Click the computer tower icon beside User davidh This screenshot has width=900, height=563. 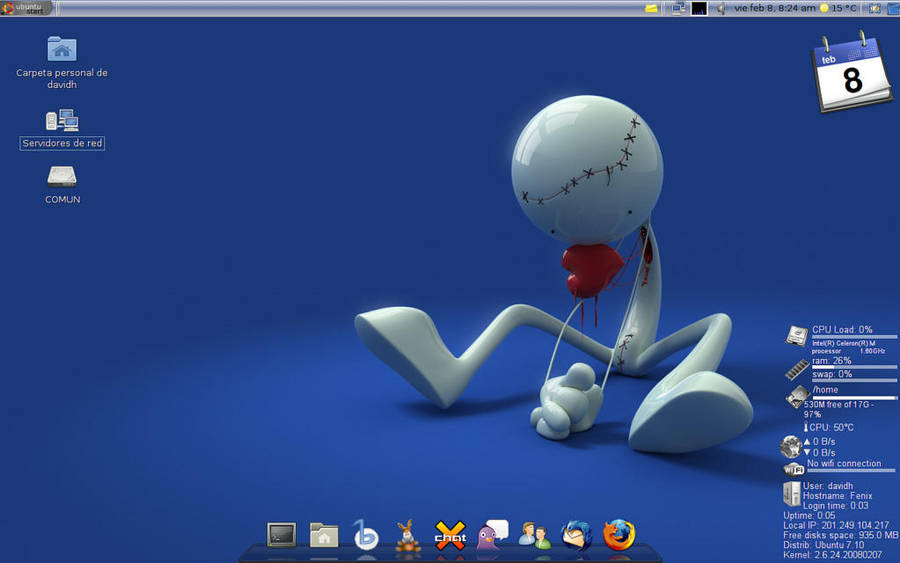pos(792,494)
